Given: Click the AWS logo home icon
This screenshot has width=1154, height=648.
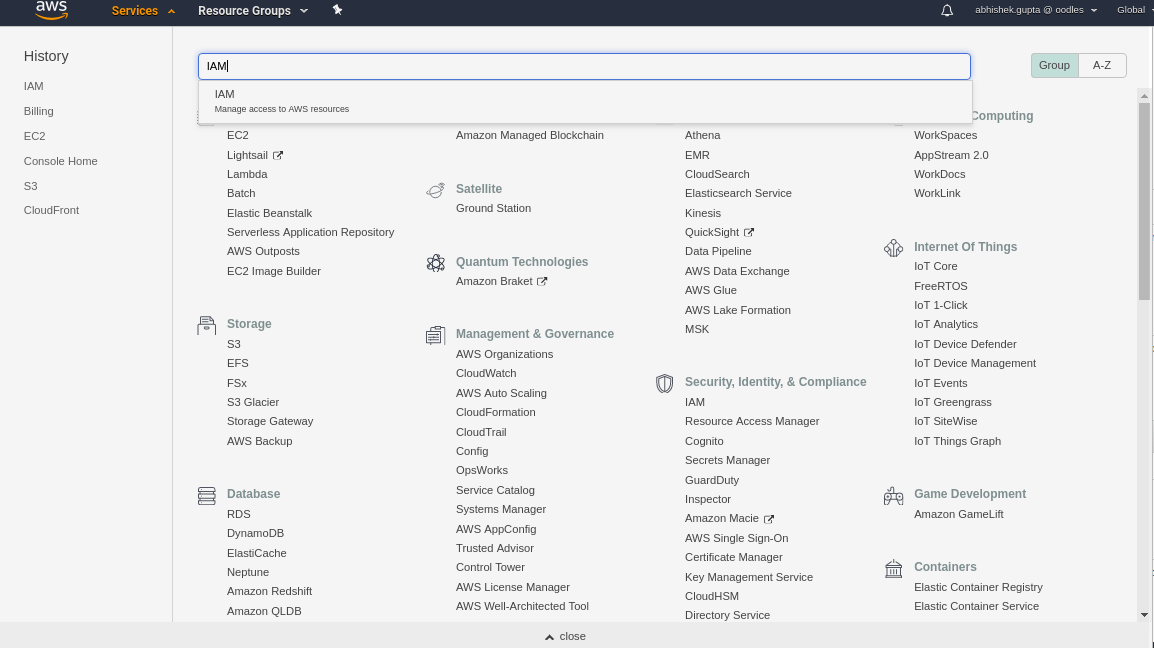Looking at the screenshot, I should pyautogui.click(x=52, y=10).
